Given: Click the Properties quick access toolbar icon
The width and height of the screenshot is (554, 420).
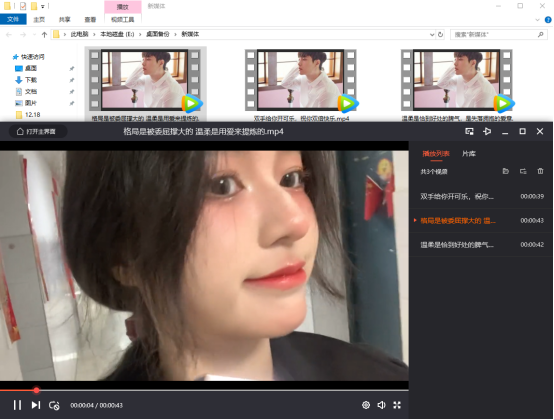Looking at the screenshot, I should click(x=23, y=6).
